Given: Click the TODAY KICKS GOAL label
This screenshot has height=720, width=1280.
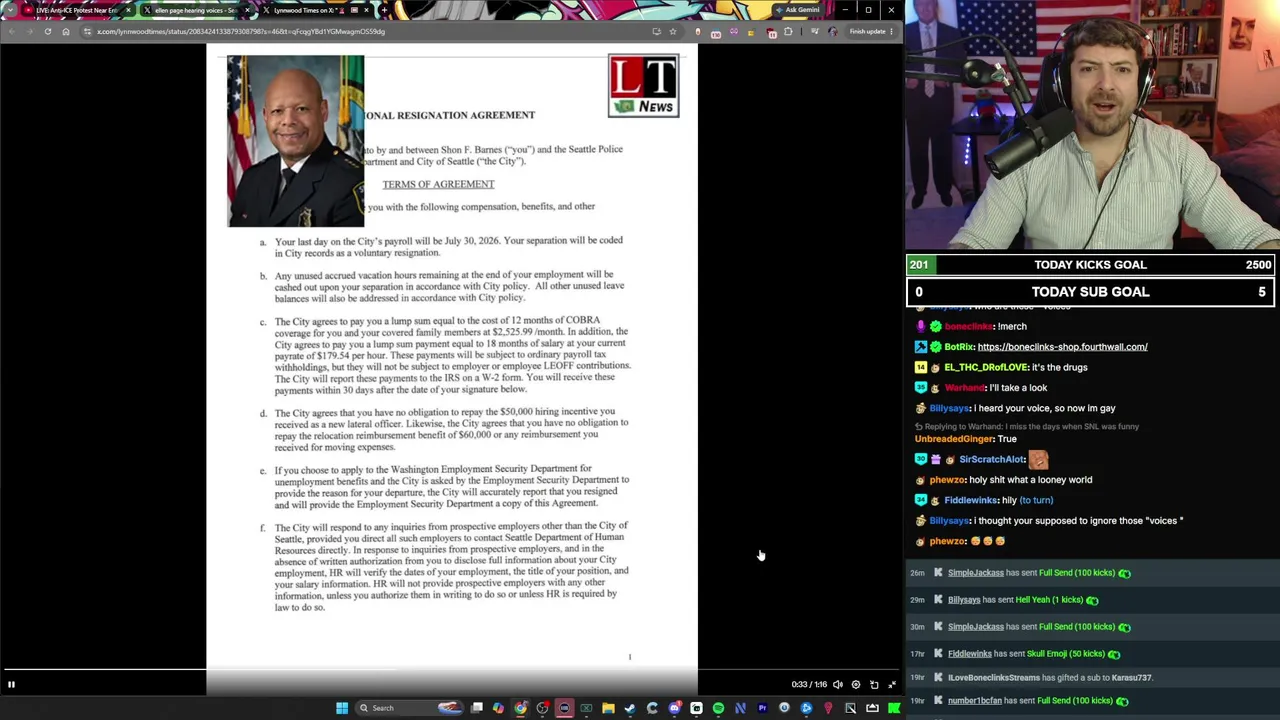Looking at the screenshot, I should (x=1090, y=265).
